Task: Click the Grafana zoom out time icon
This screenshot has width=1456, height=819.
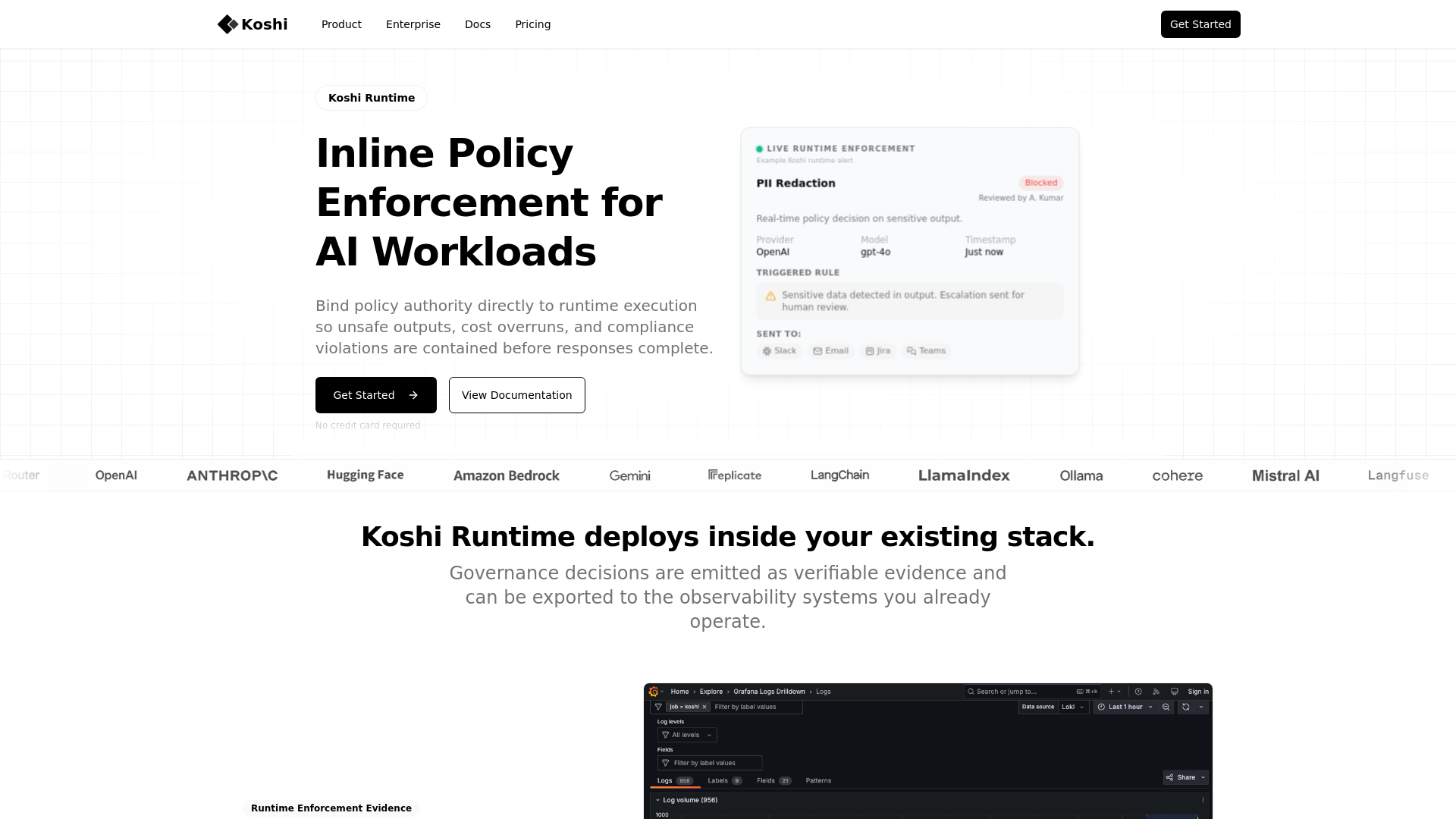Action: click(x=1166, y=707)
